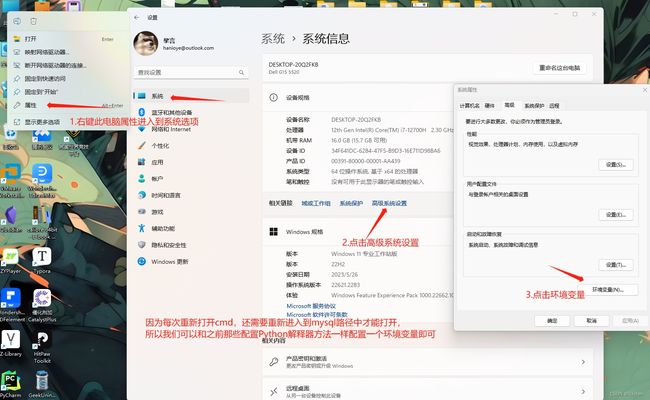Open the Microsoft 服务协议 link

[x=311, y=306]
